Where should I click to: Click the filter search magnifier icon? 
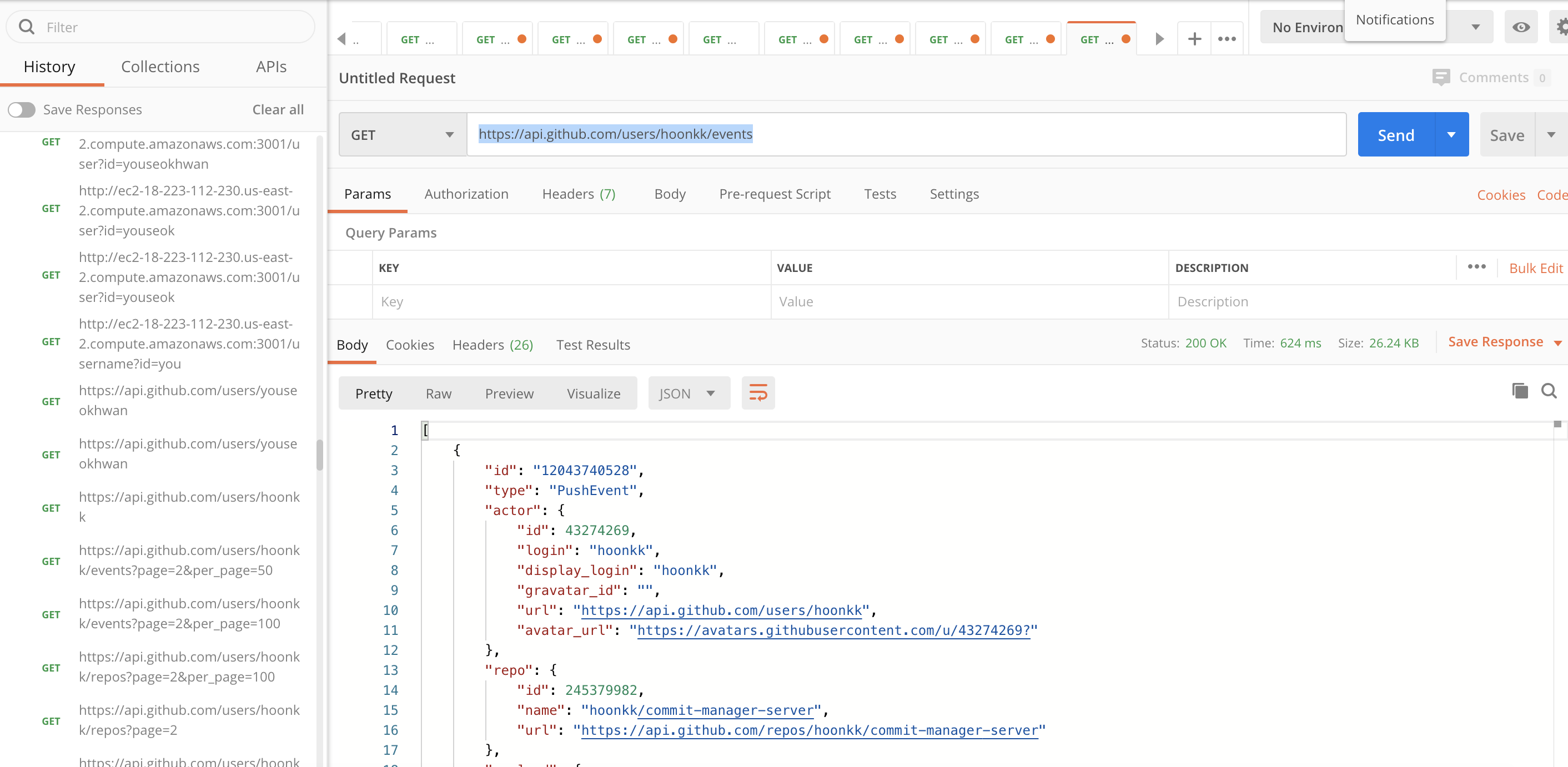(26, 27)
